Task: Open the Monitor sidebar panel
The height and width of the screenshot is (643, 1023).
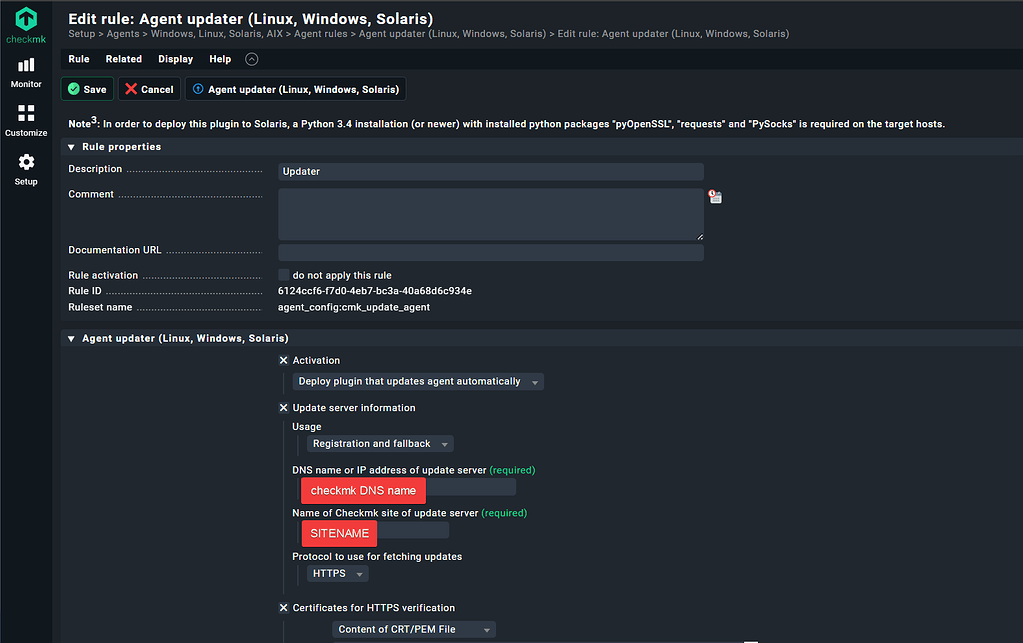Action: (x=25, y=70)
